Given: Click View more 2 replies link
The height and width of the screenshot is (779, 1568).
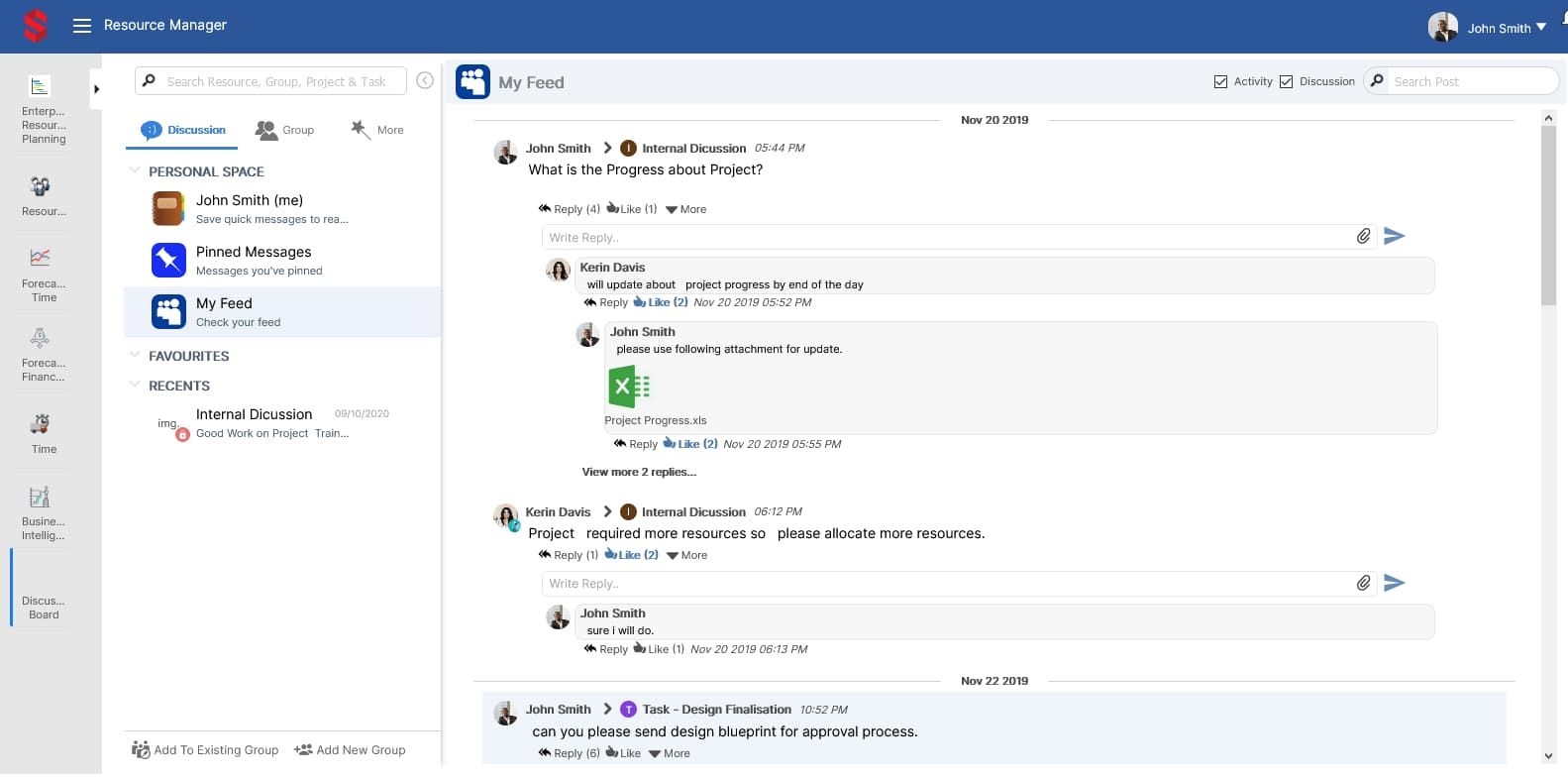Looking at the screenshot, I should coord(639,472).
